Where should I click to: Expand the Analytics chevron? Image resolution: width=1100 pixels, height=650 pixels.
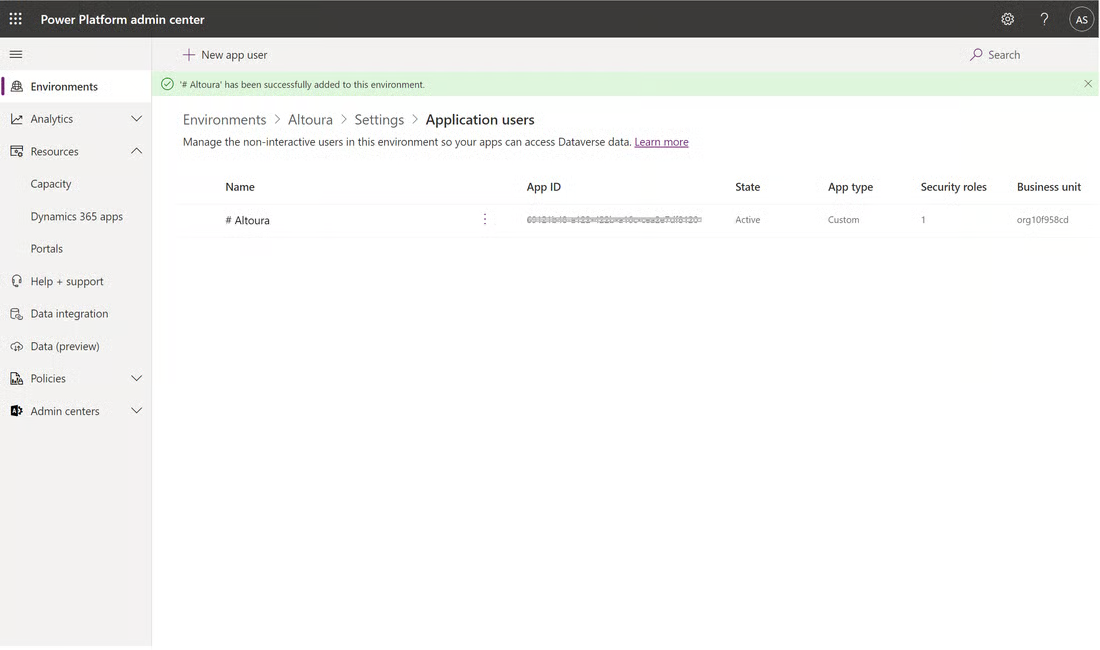(x=137, y=119)
